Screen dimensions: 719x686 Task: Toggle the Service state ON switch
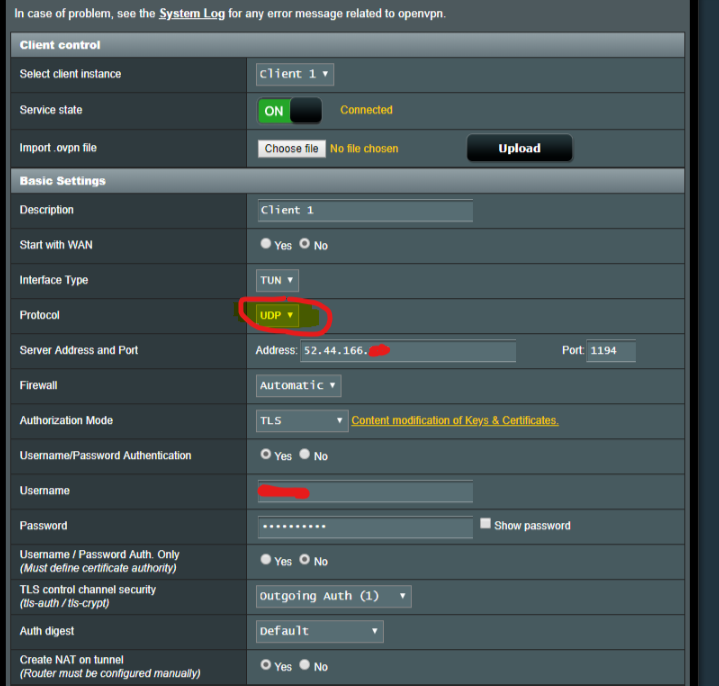coord(290,111)
